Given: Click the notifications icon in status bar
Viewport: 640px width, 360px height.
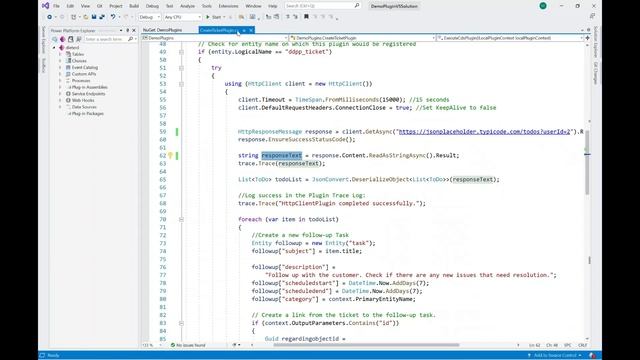Looking at the screenshot, I should (x=592, y=356).
